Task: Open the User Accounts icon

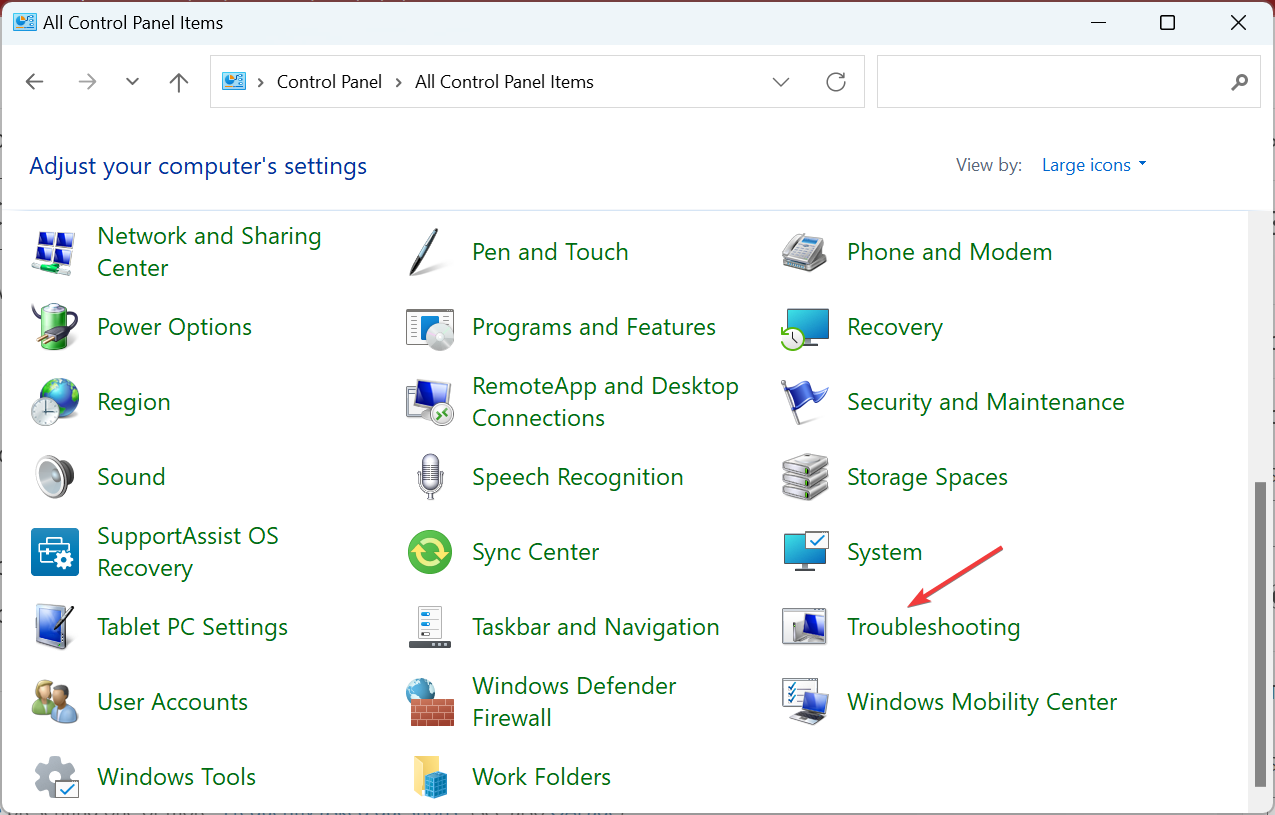Action: [x=55, y=702]
